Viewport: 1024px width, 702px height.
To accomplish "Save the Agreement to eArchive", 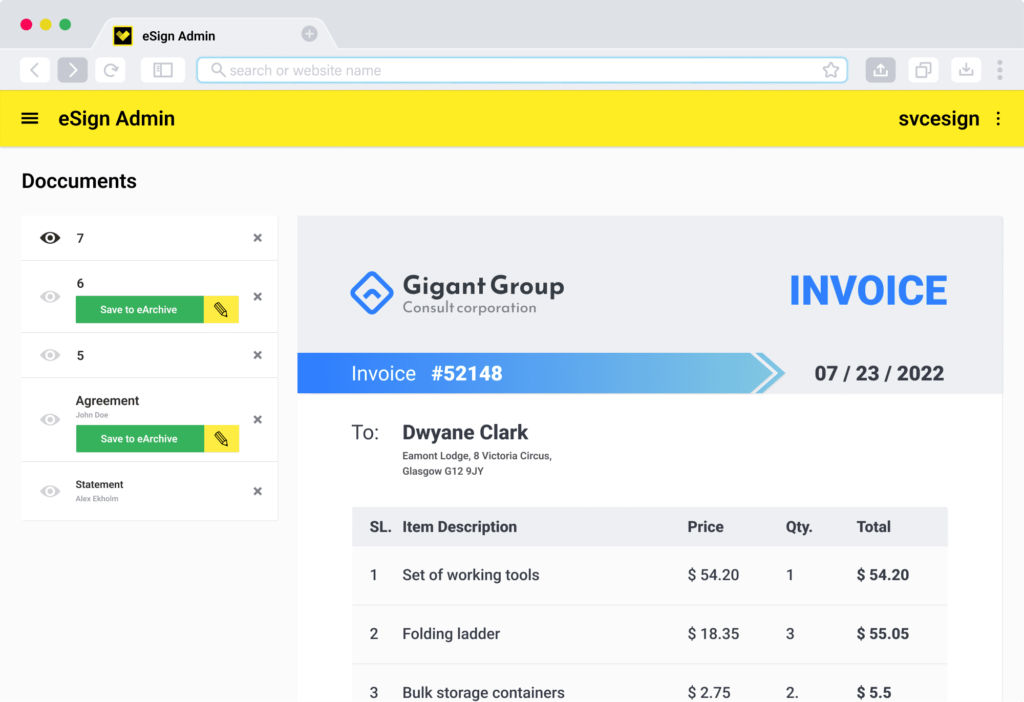I will (139, 439).
